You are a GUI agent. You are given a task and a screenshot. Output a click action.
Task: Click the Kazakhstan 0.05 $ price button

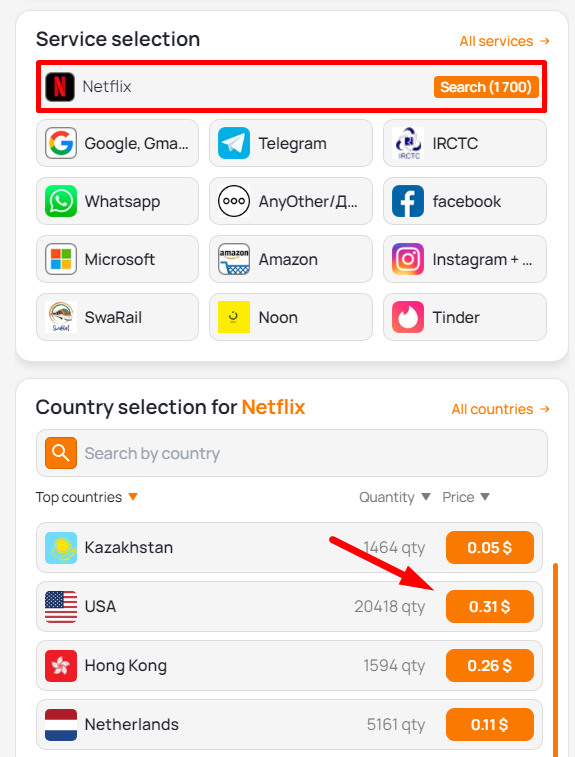pos(490,547)
